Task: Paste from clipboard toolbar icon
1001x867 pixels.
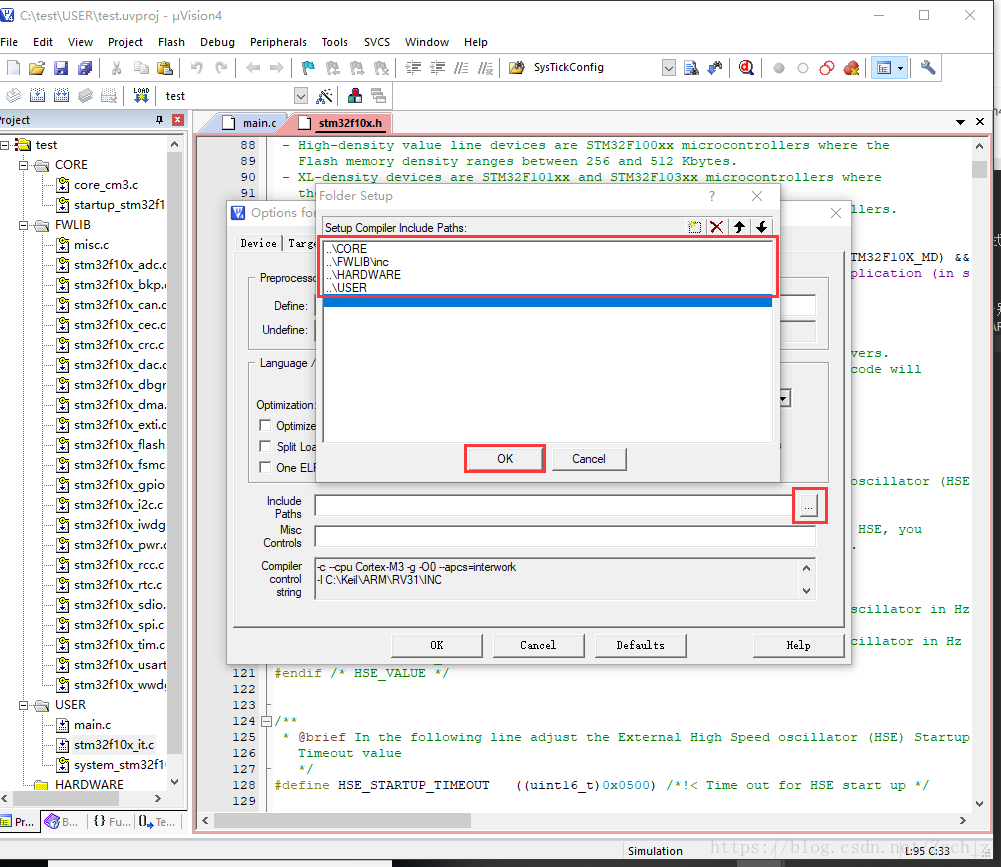Action: (x=165, y=68)
